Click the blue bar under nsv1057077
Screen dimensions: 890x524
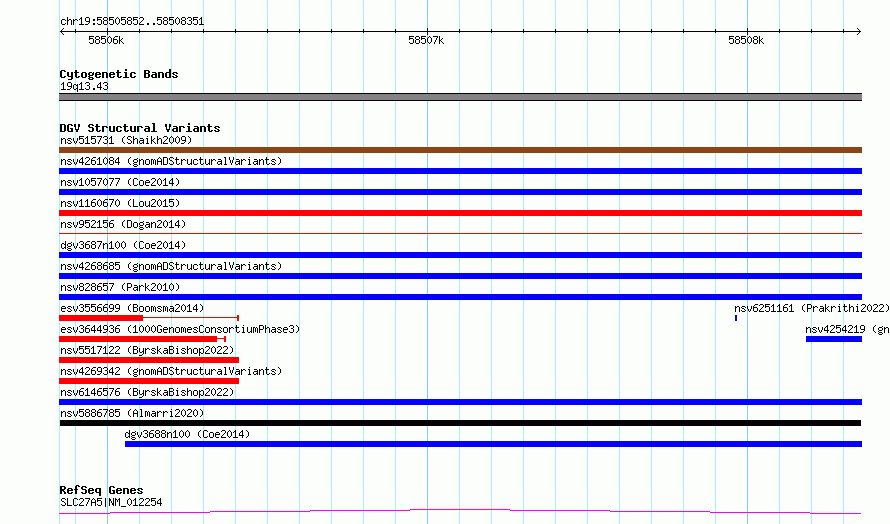point(460,192)
